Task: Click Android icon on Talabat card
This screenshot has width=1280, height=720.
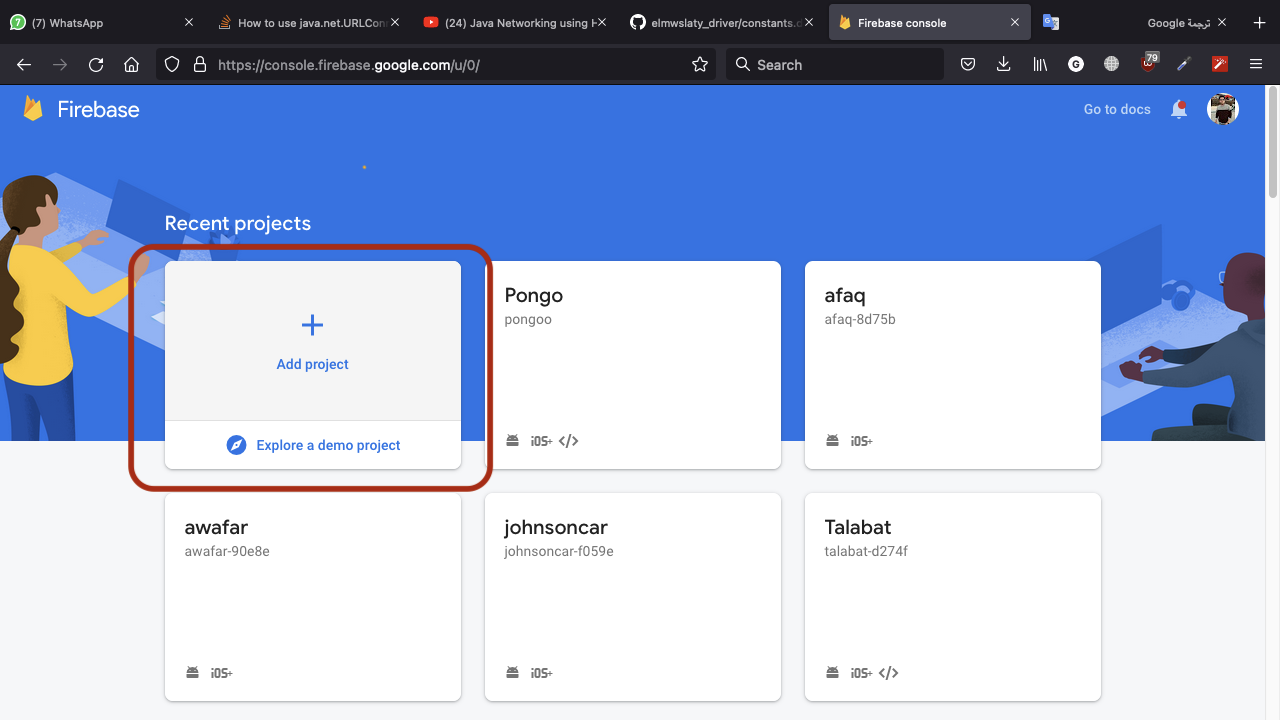Action: tap(833, 673)
